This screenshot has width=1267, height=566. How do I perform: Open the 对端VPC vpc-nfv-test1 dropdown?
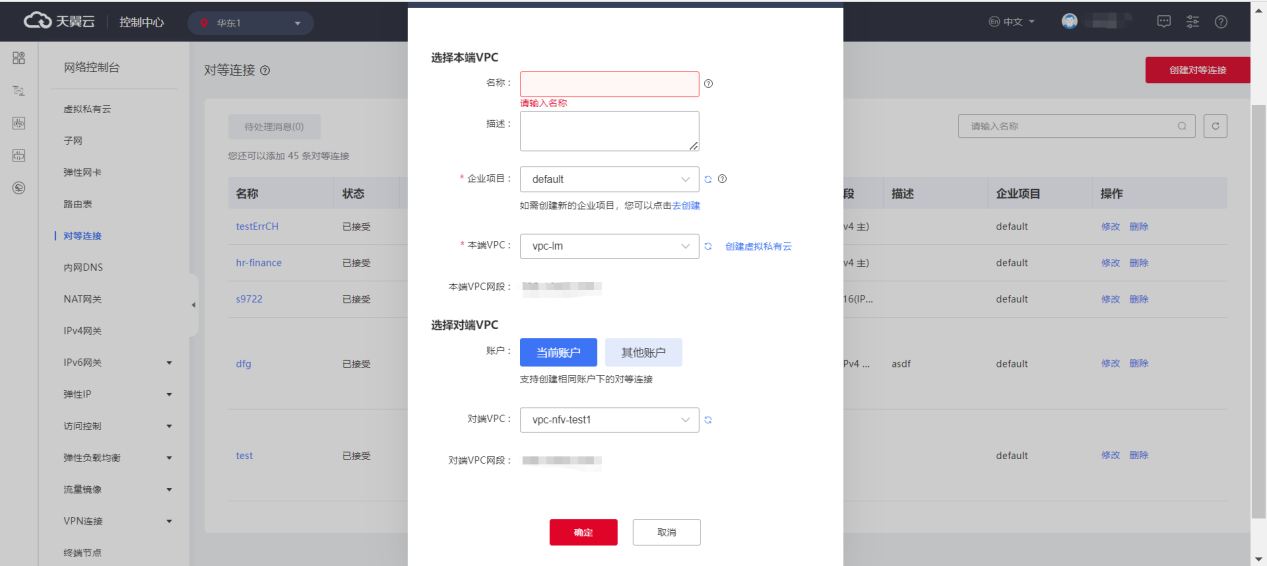point(609,420)
